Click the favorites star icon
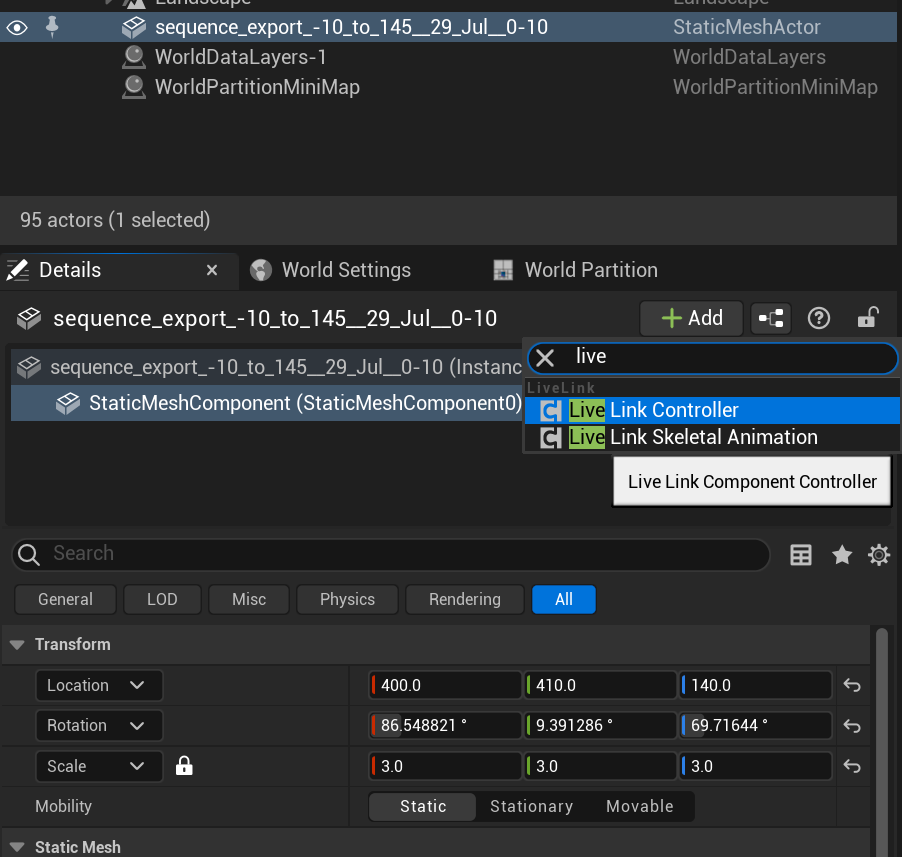902x857 pixels. click(x=842, y=555)
